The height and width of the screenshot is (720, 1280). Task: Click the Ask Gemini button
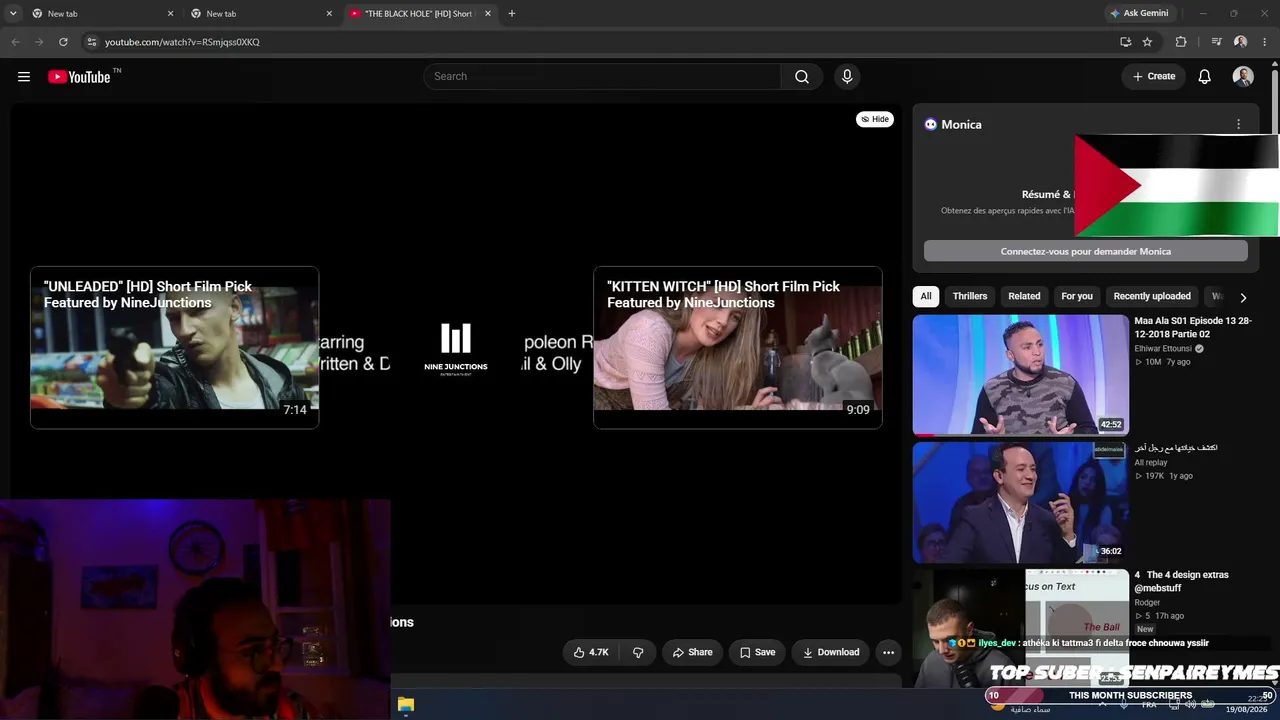[x=1138, y=14]
